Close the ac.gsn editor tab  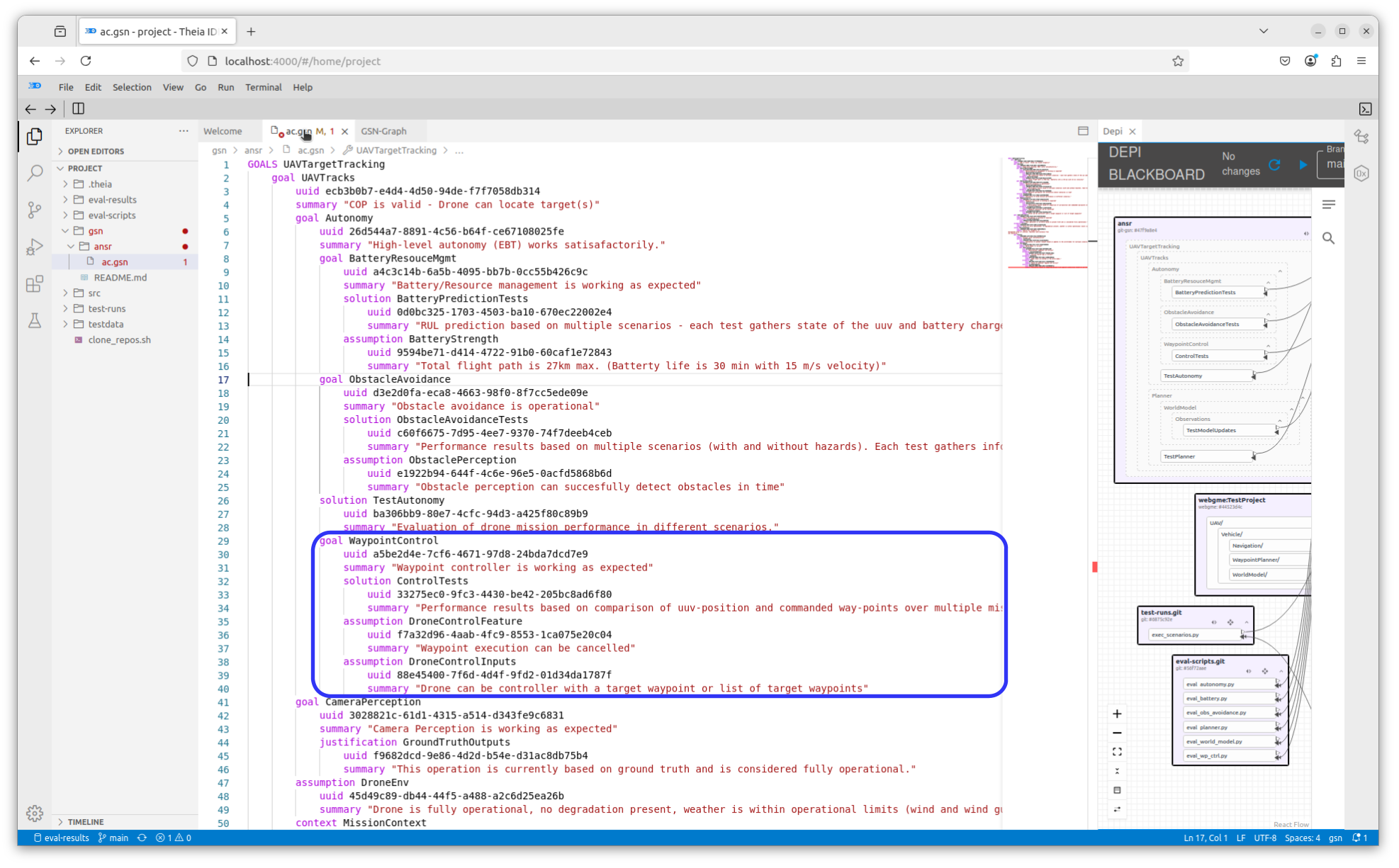(344, 132)
